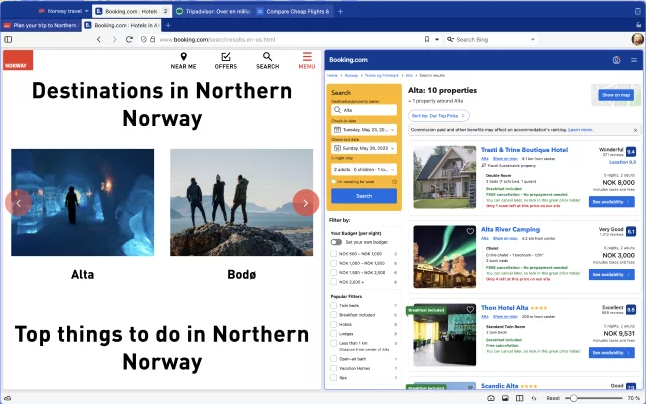
Task: Enable the Twin beds filter
Action: point(334,306)
